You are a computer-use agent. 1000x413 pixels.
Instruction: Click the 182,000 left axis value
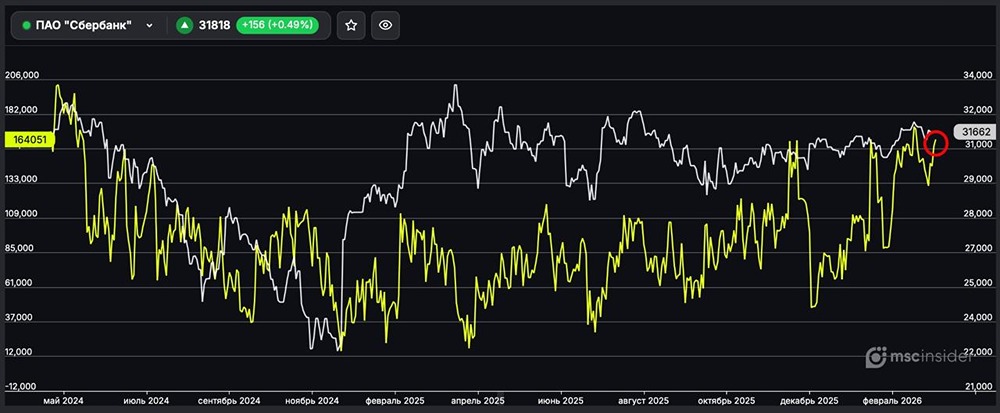tap(22, 110)
